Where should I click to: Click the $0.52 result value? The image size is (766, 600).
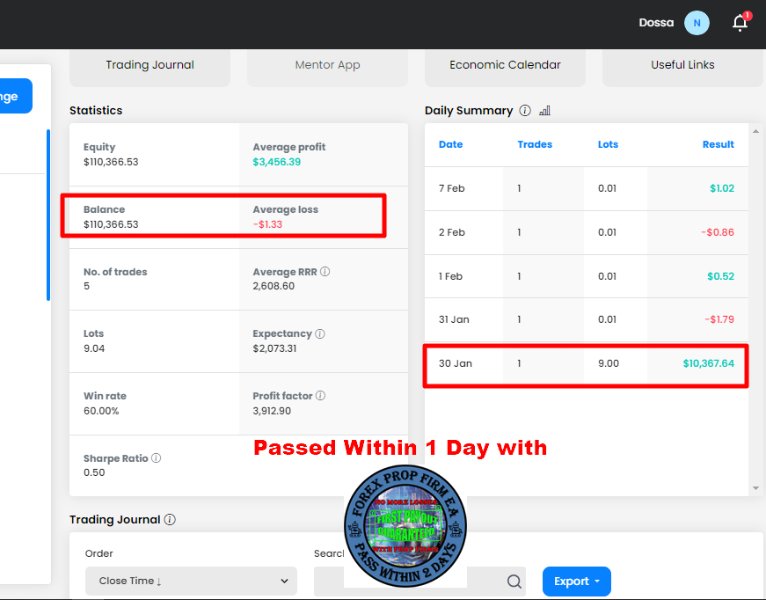(x=721, y=276)
